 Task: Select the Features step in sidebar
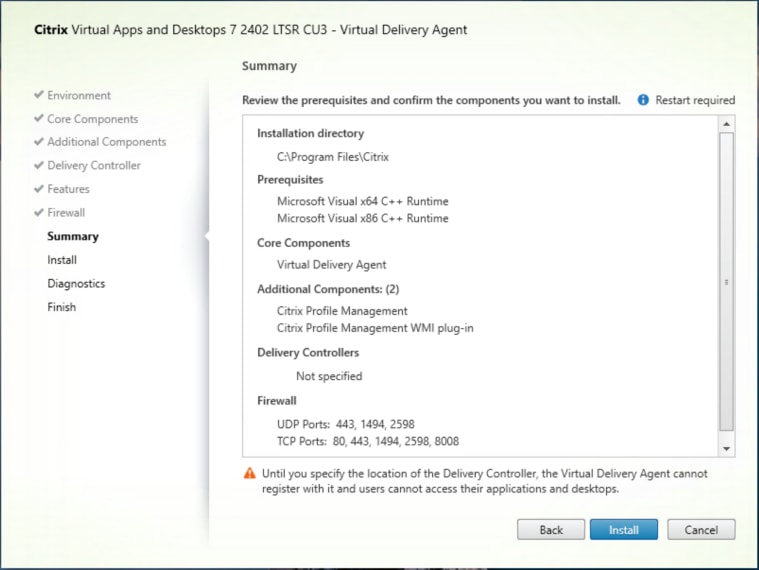tap(68, 189)
